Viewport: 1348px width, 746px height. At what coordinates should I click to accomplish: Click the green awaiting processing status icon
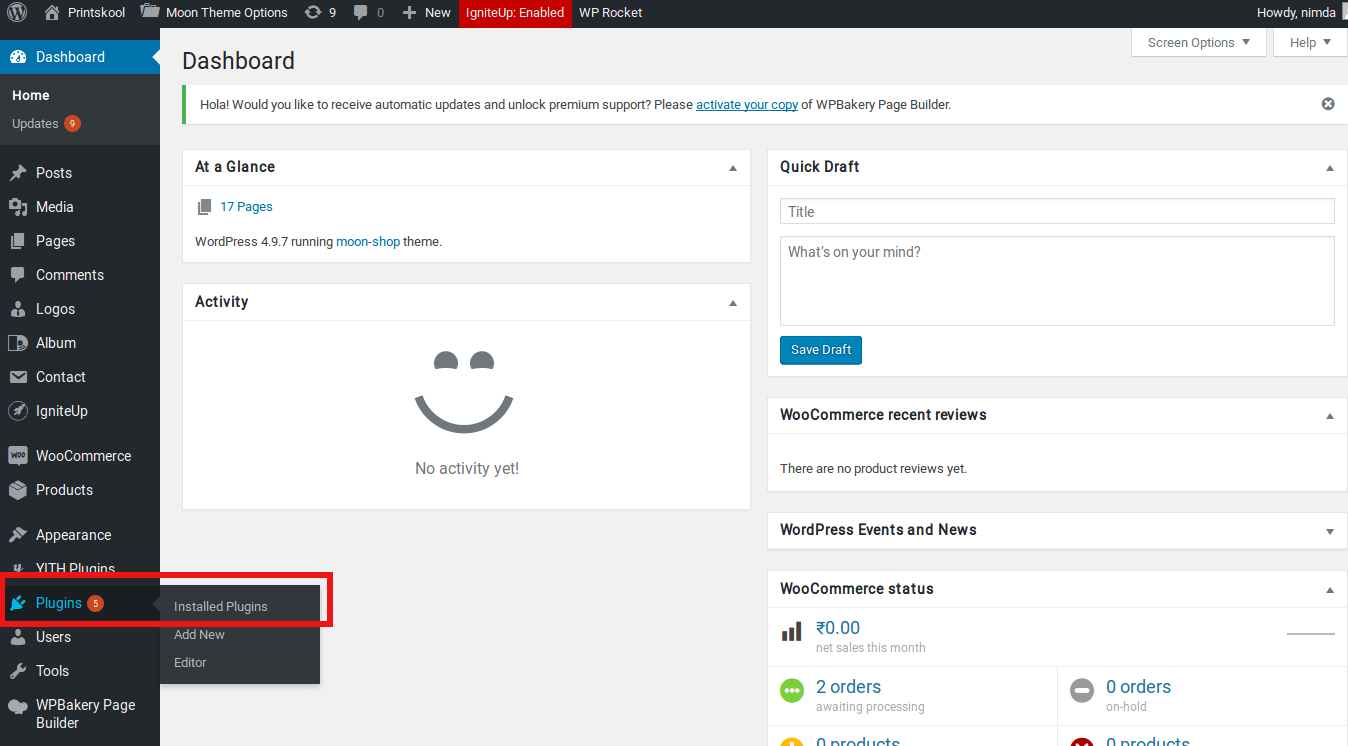coord(792,690)
